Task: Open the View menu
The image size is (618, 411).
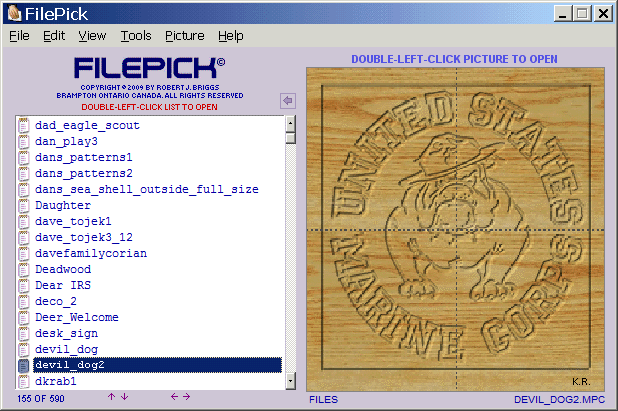Action: point(92,36)
